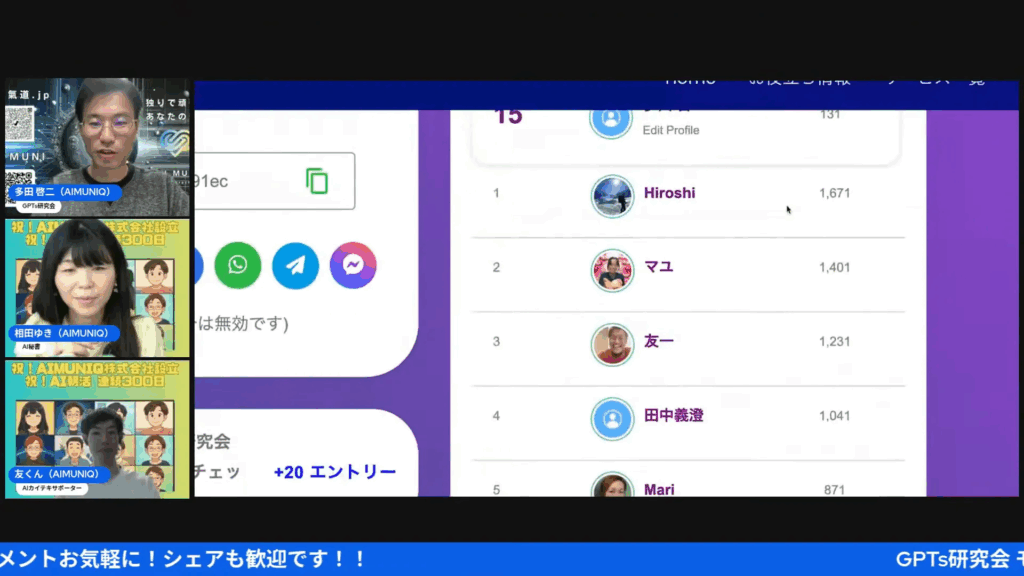Screen dimensions: 1024x576
Task: Open Hiroshi's profile avatar
Action: pos(612,196)
